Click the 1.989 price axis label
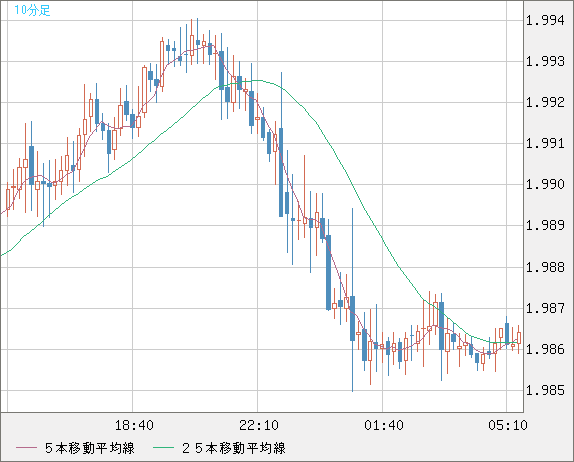This screenshot has width=574, height=462. tap(545, 225)
